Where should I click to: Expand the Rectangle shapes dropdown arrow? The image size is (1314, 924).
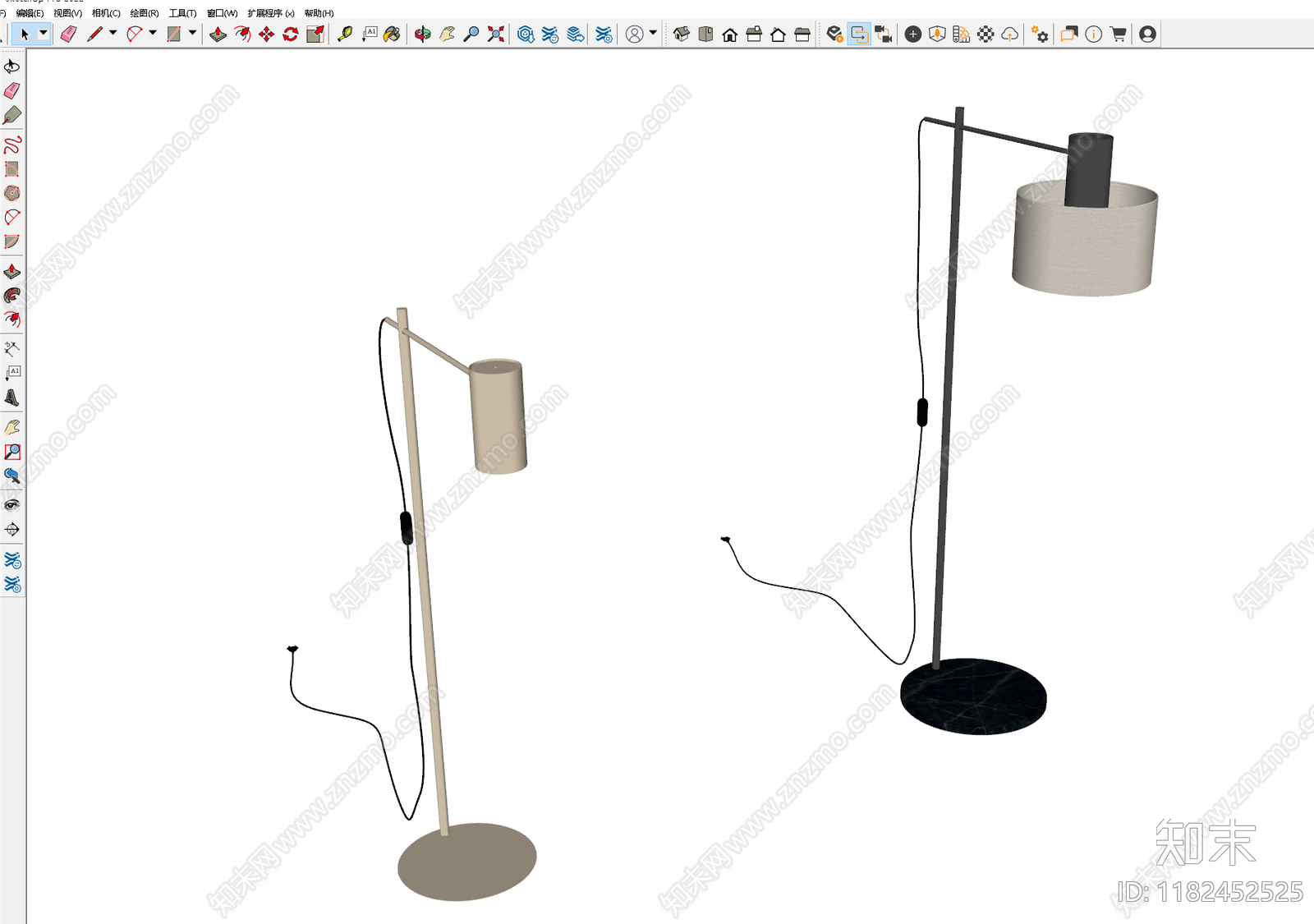pos(192,34)
